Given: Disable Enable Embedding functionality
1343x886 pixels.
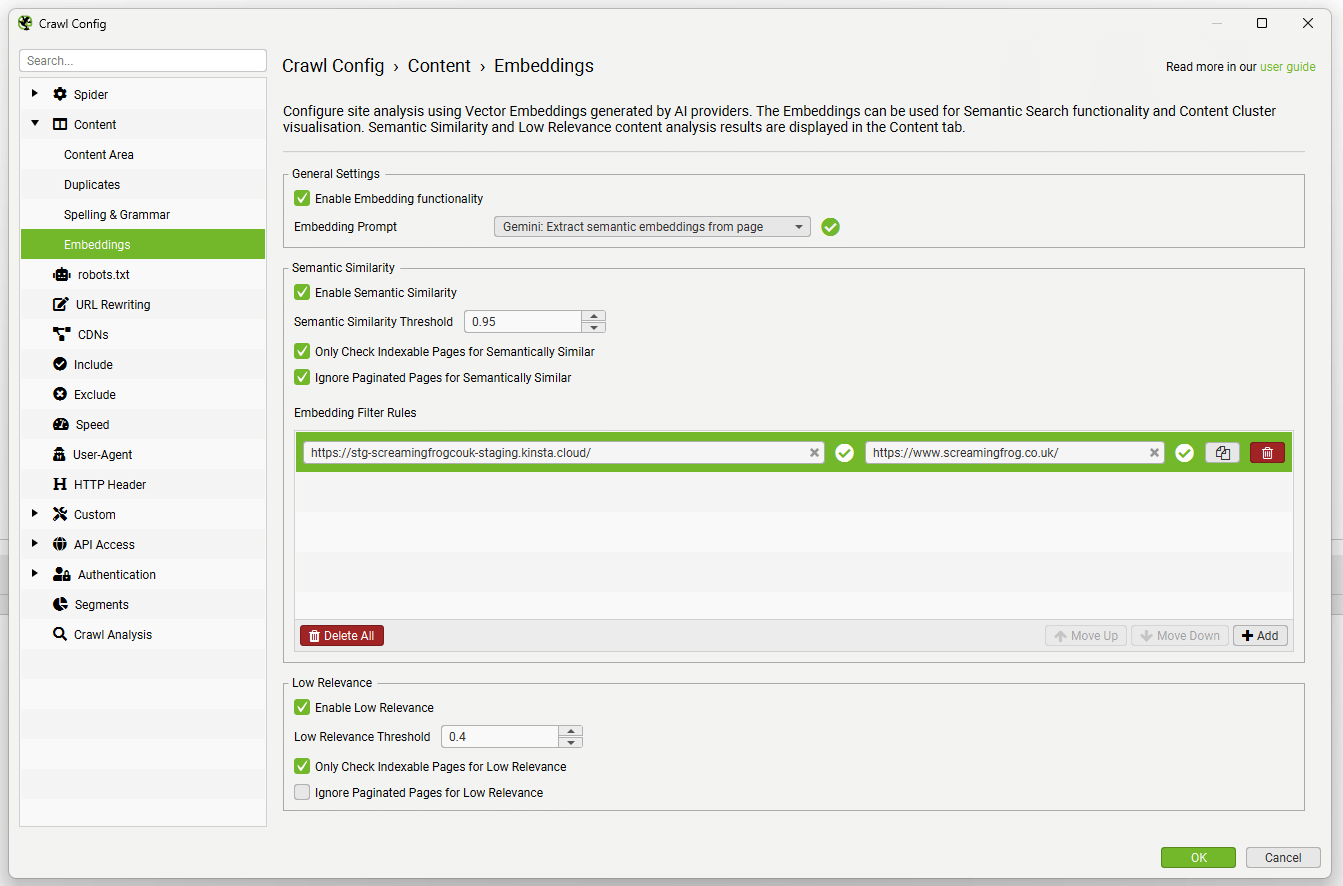Looking at the screenshot, I should tap(302, 198).
